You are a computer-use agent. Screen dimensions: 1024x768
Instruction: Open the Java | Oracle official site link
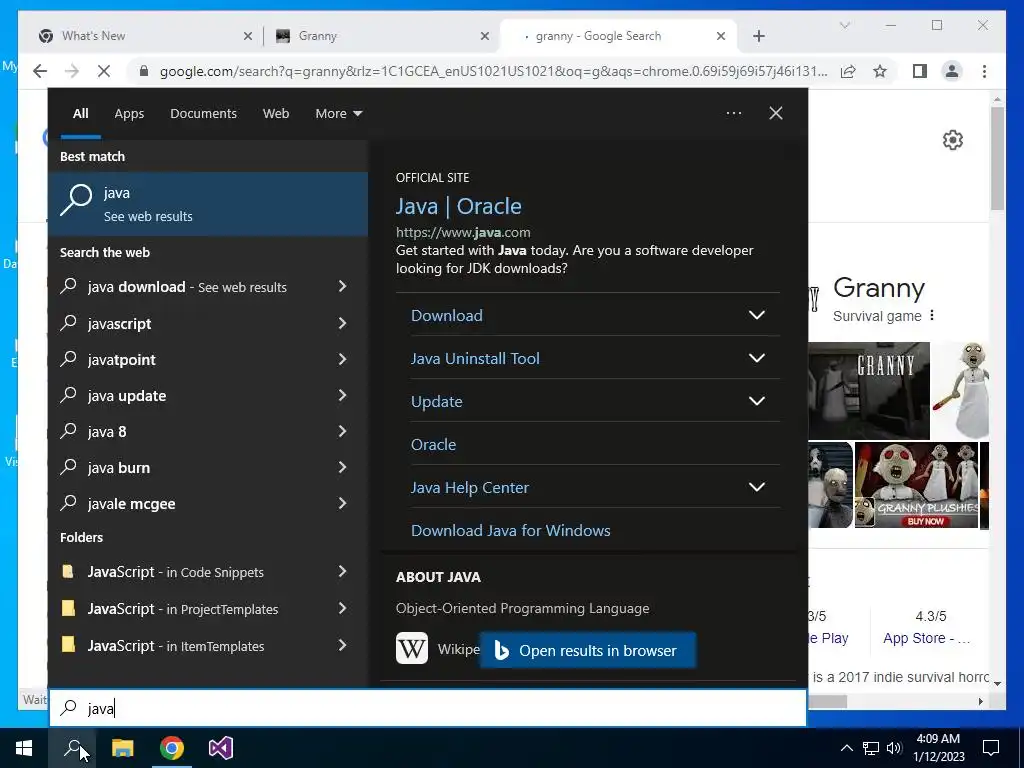coord(458,206)
